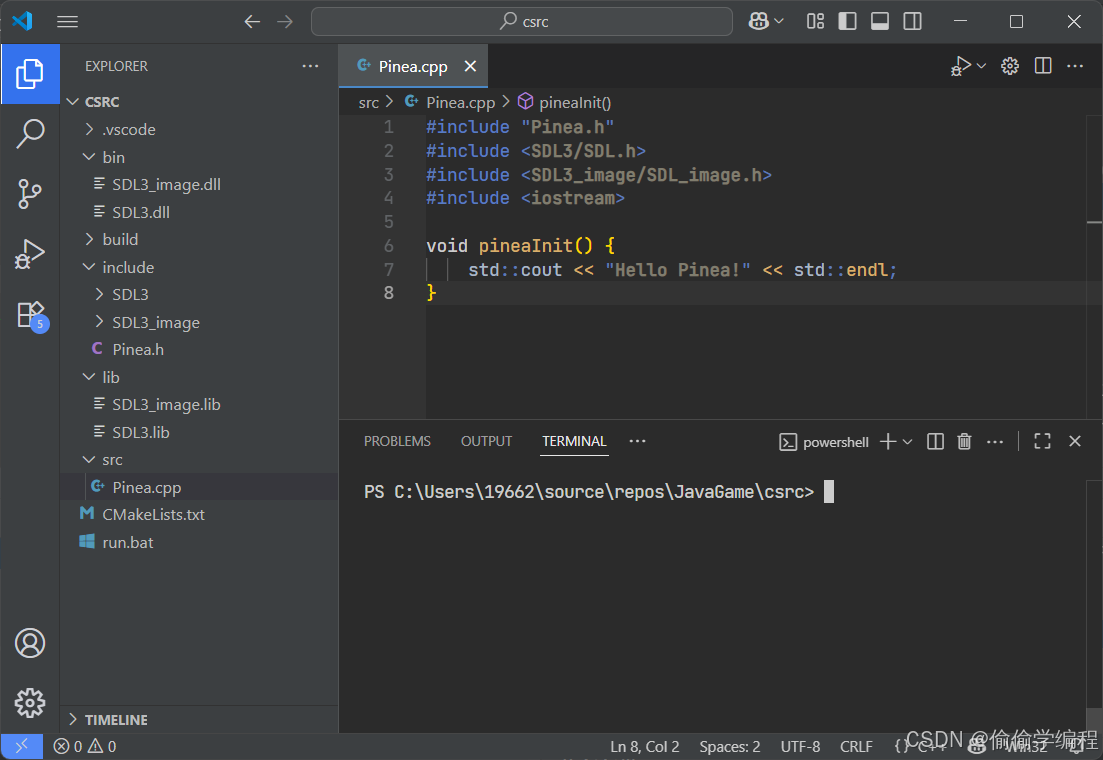
Task: Toggle the secondary sidebar visibility
Action: click(912, 20)
